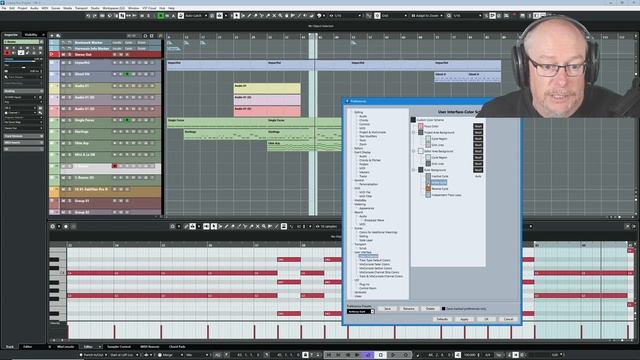The image size is (640, 360).
Task: Open the Sampler Control tab
Action: pyautogui.click(x=119, y=347)
